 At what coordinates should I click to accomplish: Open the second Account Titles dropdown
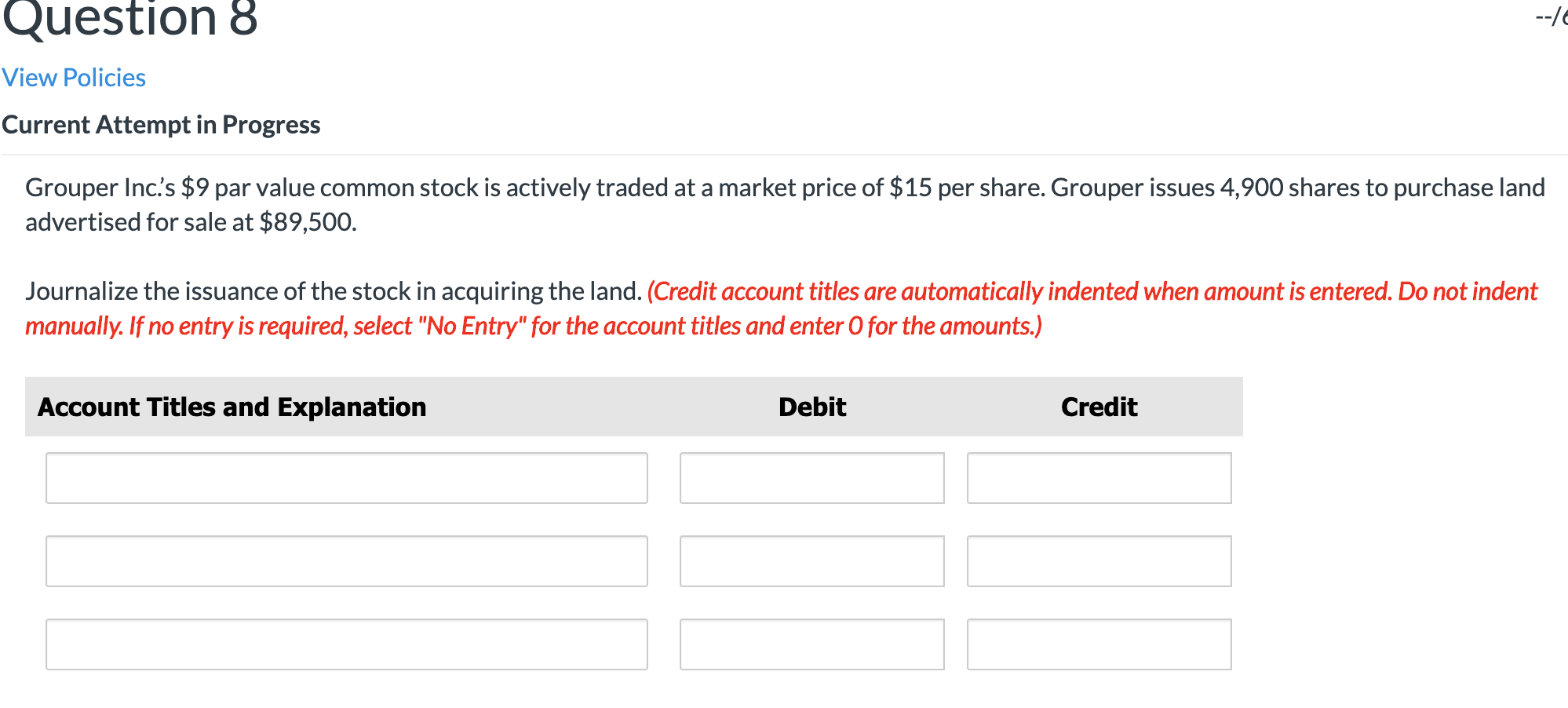[x=345, y=560]
